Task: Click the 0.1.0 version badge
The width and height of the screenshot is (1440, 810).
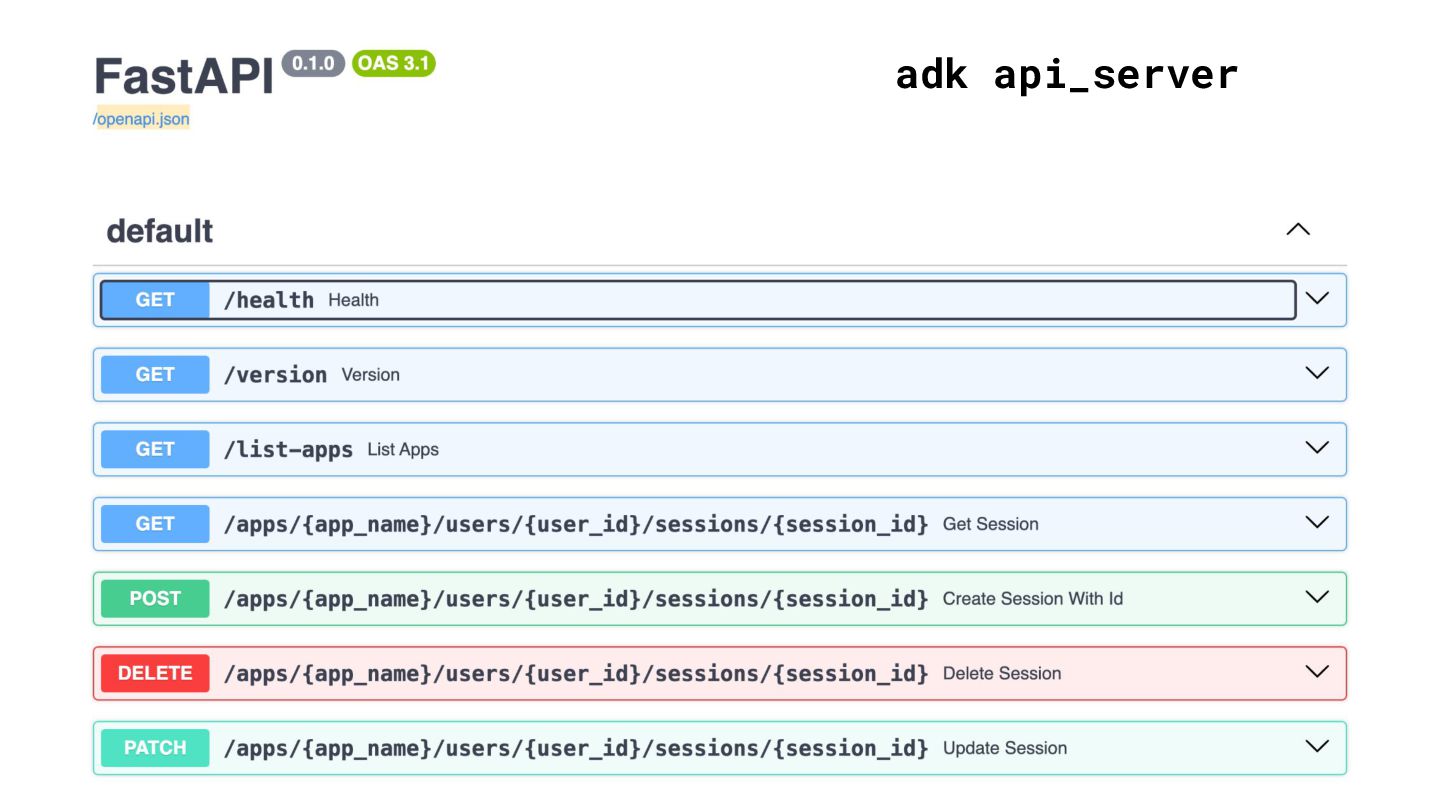Action: click(x=313, y=64)
